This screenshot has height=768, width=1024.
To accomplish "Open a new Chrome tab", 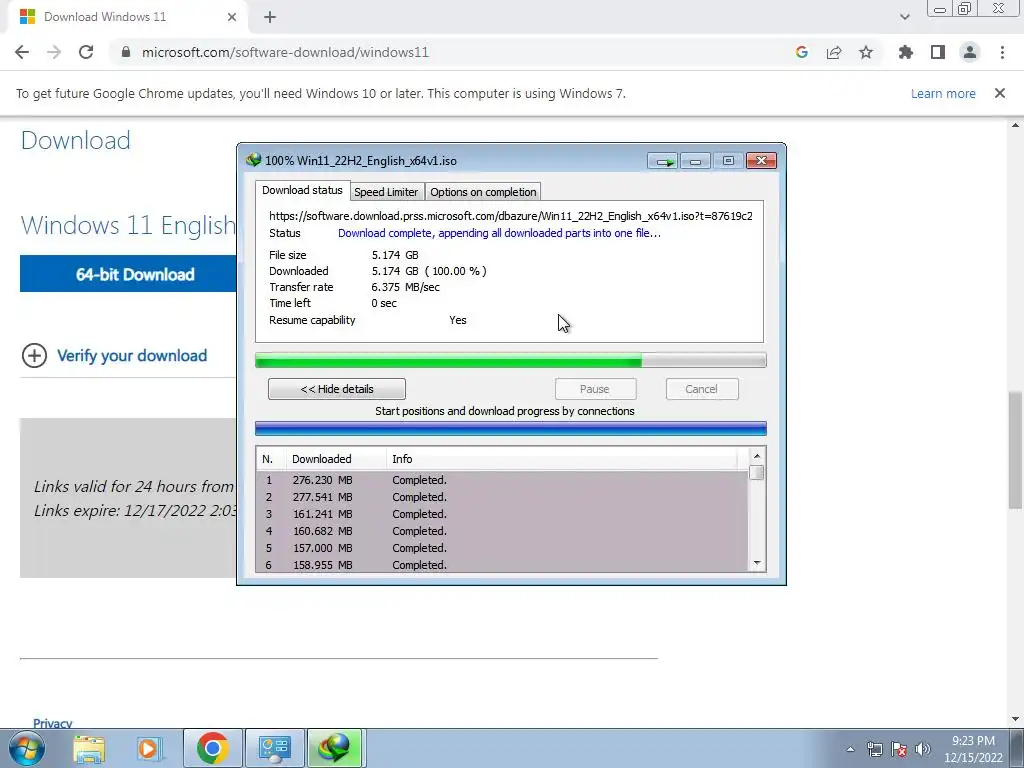I will tap(270, 17).
